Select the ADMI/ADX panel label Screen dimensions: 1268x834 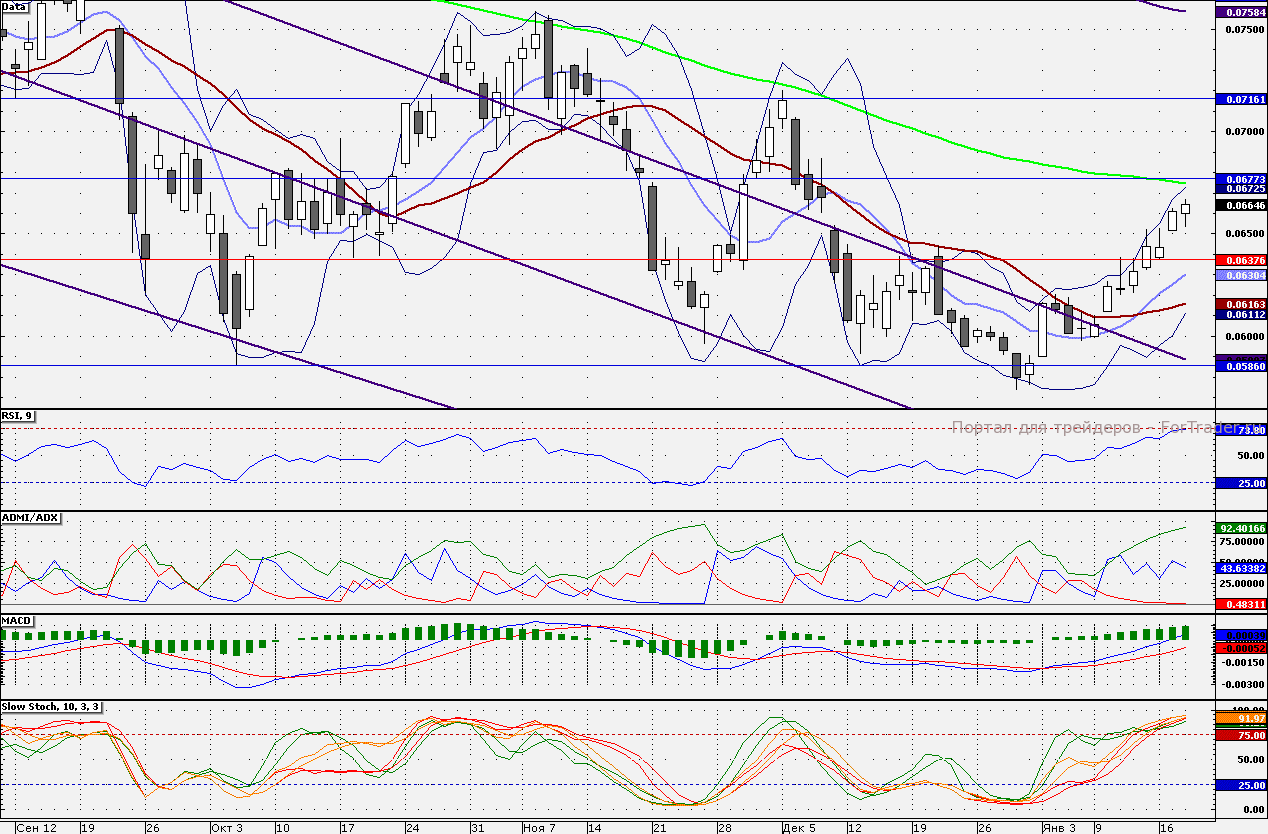[x=31, y=518]
